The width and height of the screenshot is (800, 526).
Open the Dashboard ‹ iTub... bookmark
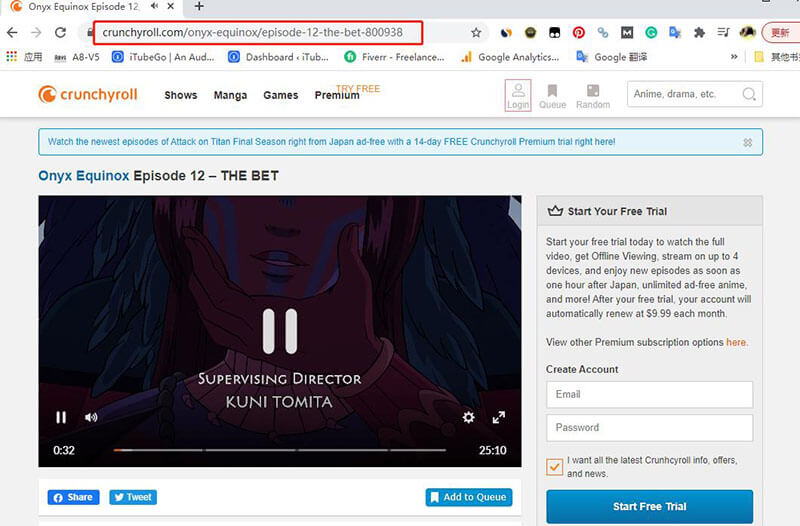tap(279, 57)
